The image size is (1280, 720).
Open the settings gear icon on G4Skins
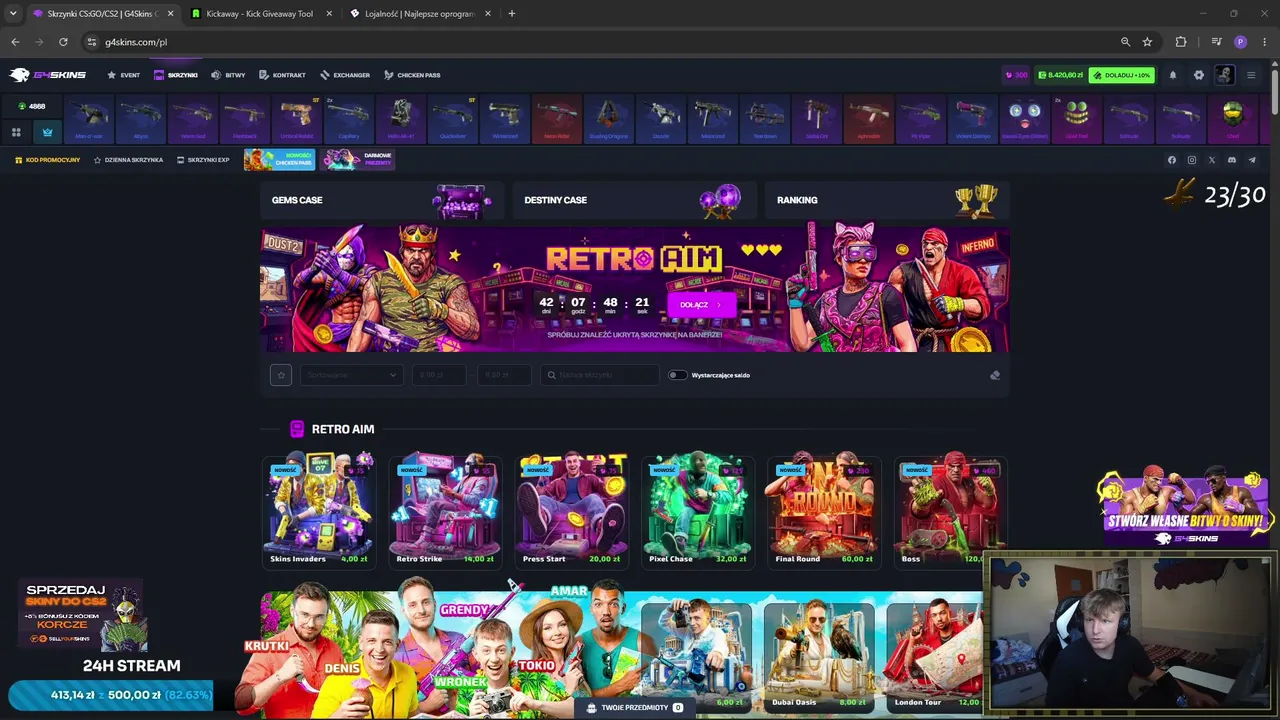click(x=1199, y=75)
